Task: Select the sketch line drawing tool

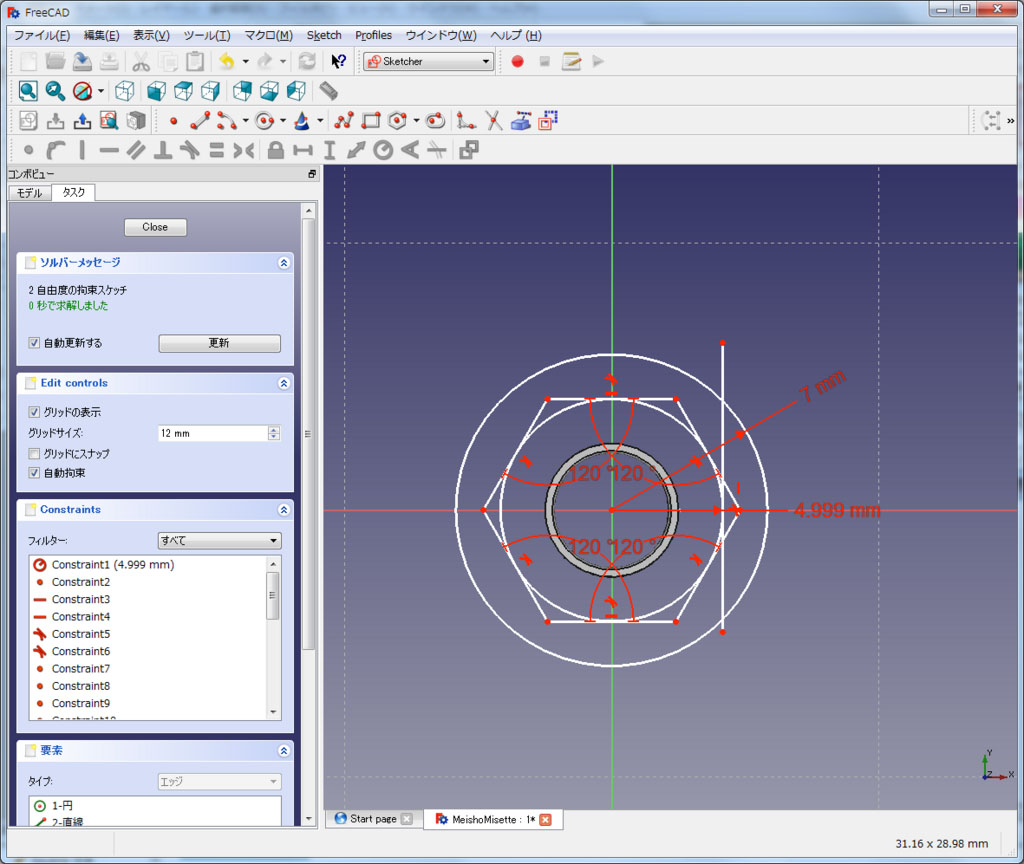Action: point(200,121)
